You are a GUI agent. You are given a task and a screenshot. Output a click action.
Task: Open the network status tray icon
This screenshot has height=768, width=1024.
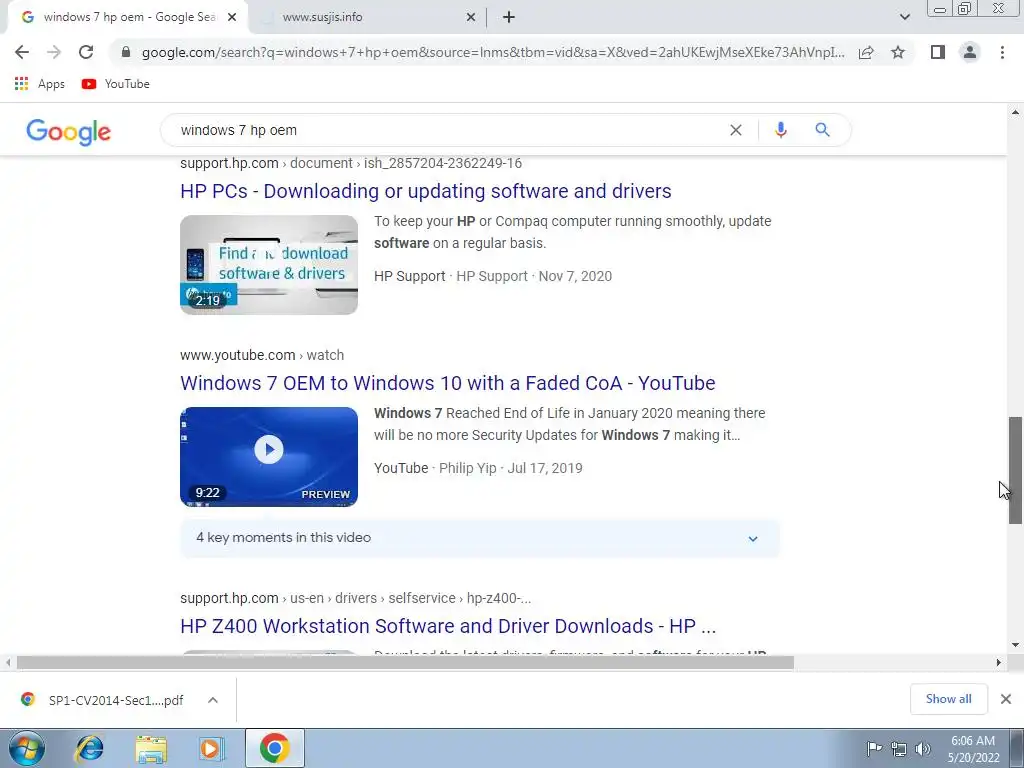point(899,748)
